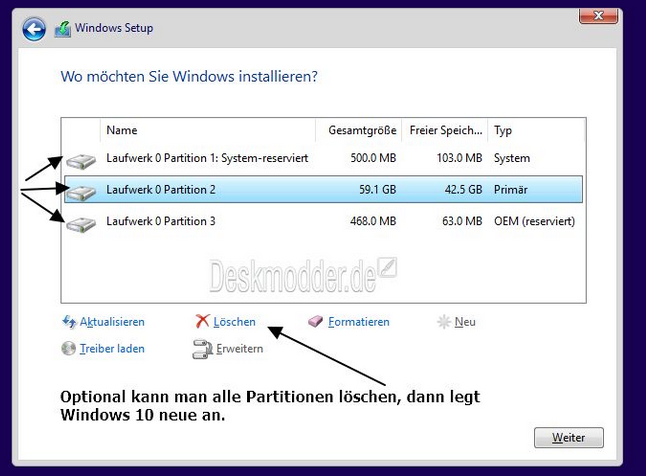This screenshot has height=476, width=646.
Task: Click the System type cell
Action: (512, 158)
